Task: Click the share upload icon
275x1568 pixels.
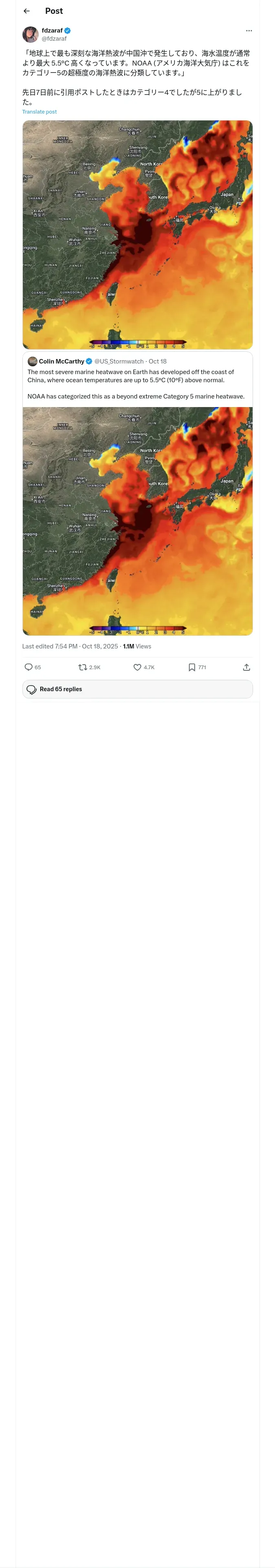Action: click(x=246, y=667)
